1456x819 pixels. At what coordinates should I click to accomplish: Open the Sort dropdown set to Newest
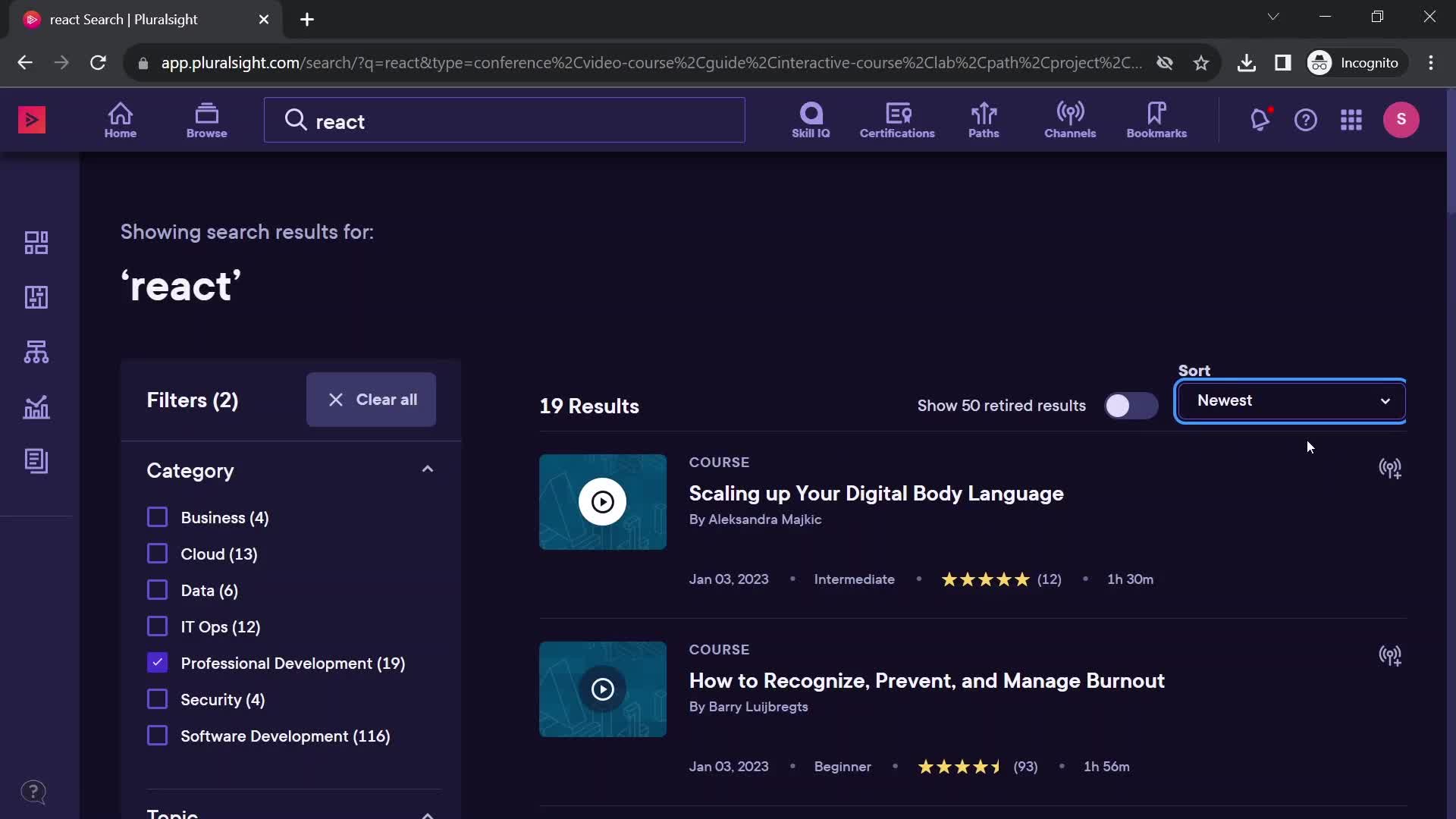point(1291,400)
